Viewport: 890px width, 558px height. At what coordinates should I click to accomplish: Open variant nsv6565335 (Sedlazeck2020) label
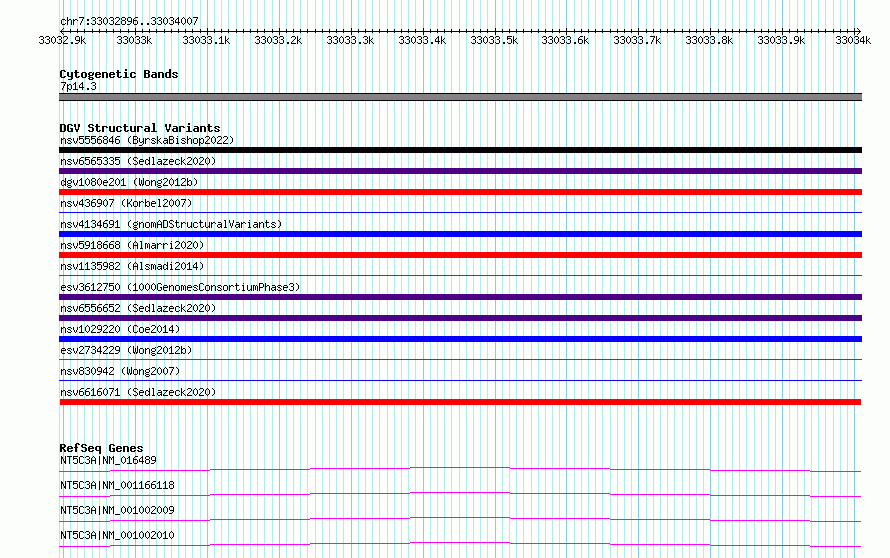pos(138,161)
